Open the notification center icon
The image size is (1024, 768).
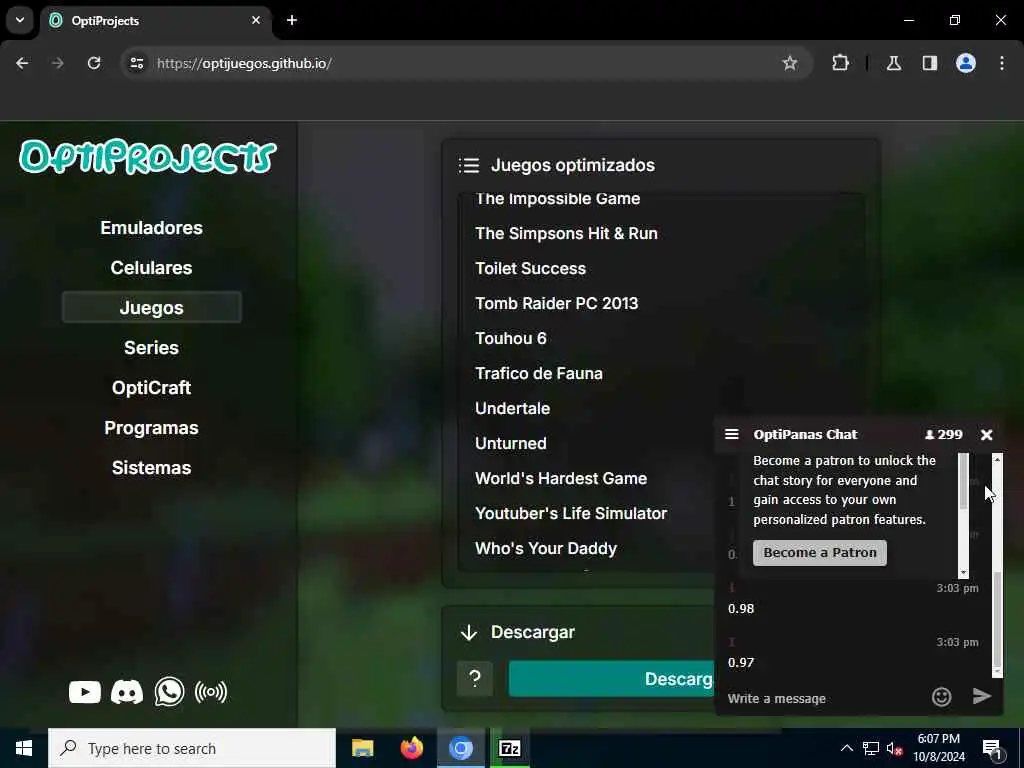992,749
